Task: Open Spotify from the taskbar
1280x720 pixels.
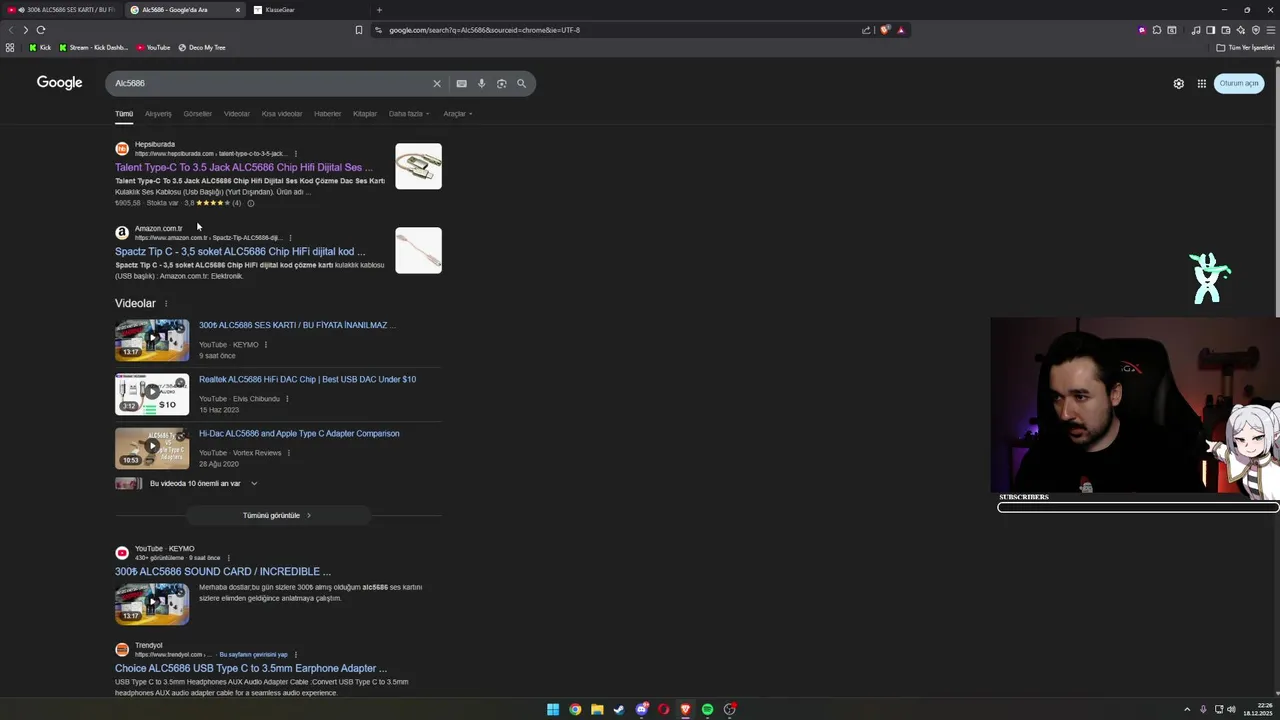Action: tap(707, 709)
